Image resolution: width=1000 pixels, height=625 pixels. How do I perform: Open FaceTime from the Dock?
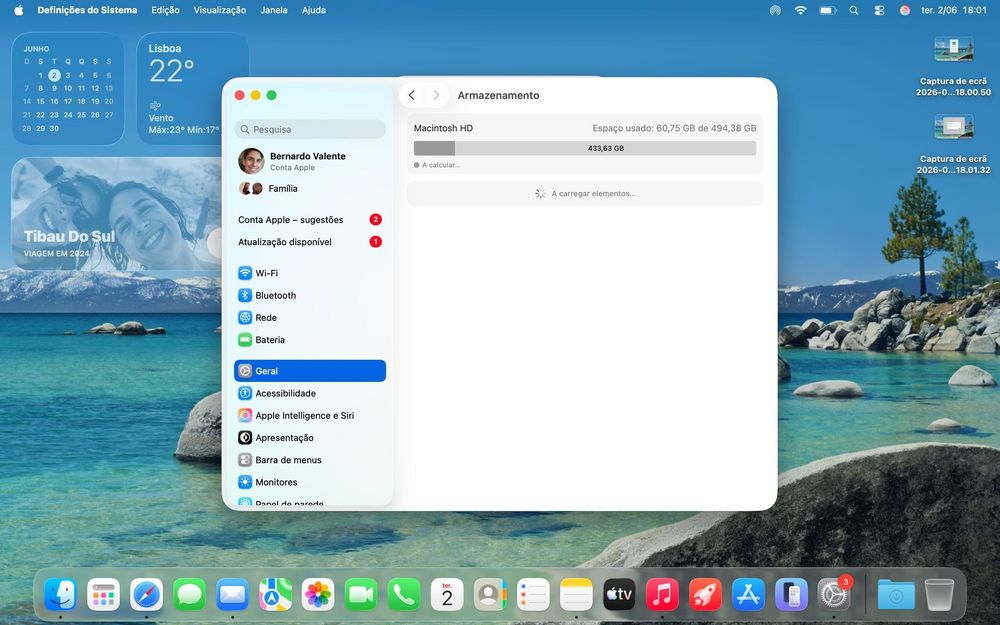tap(361, 594)
